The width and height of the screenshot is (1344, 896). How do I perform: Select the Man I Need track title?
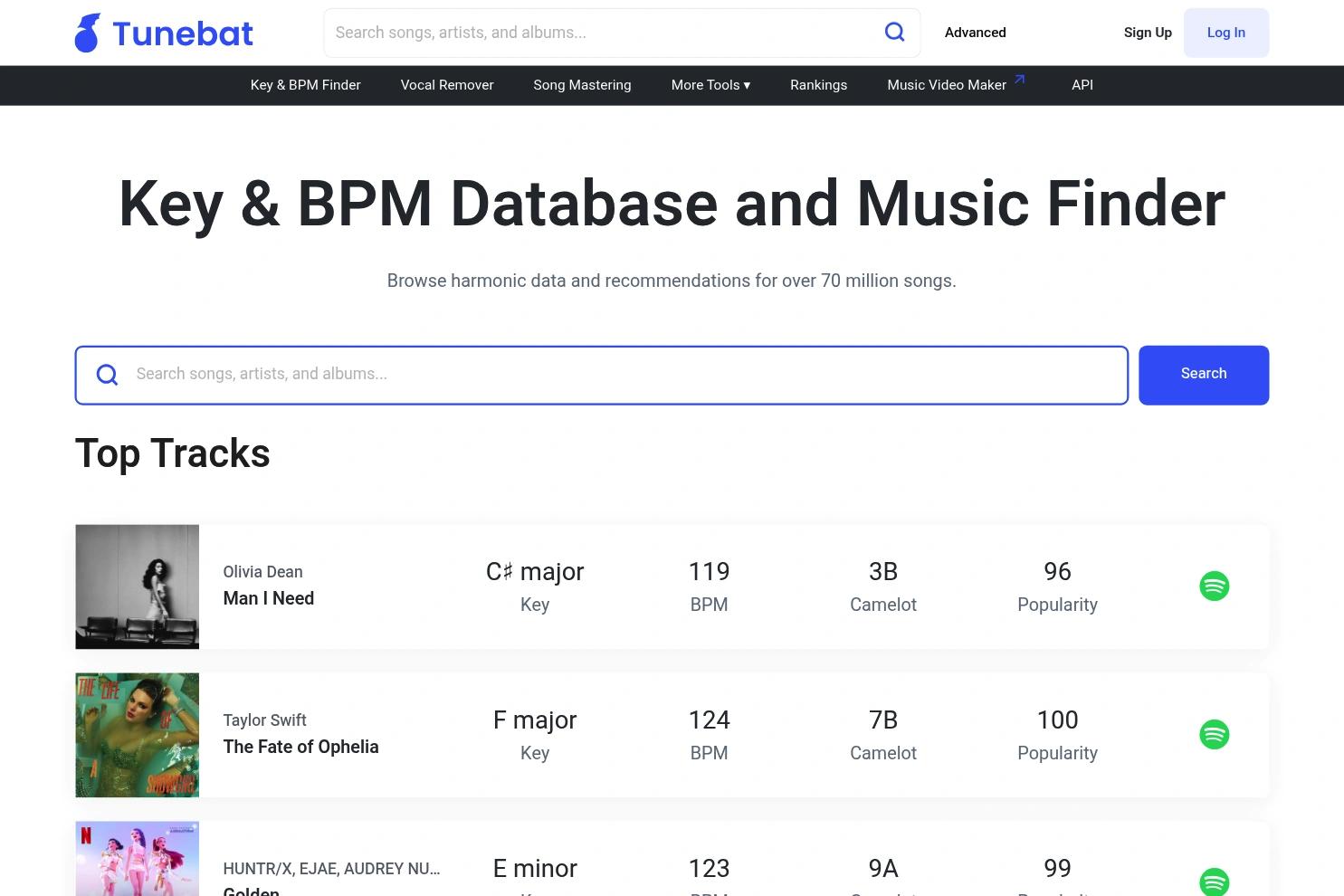[269, 598]
